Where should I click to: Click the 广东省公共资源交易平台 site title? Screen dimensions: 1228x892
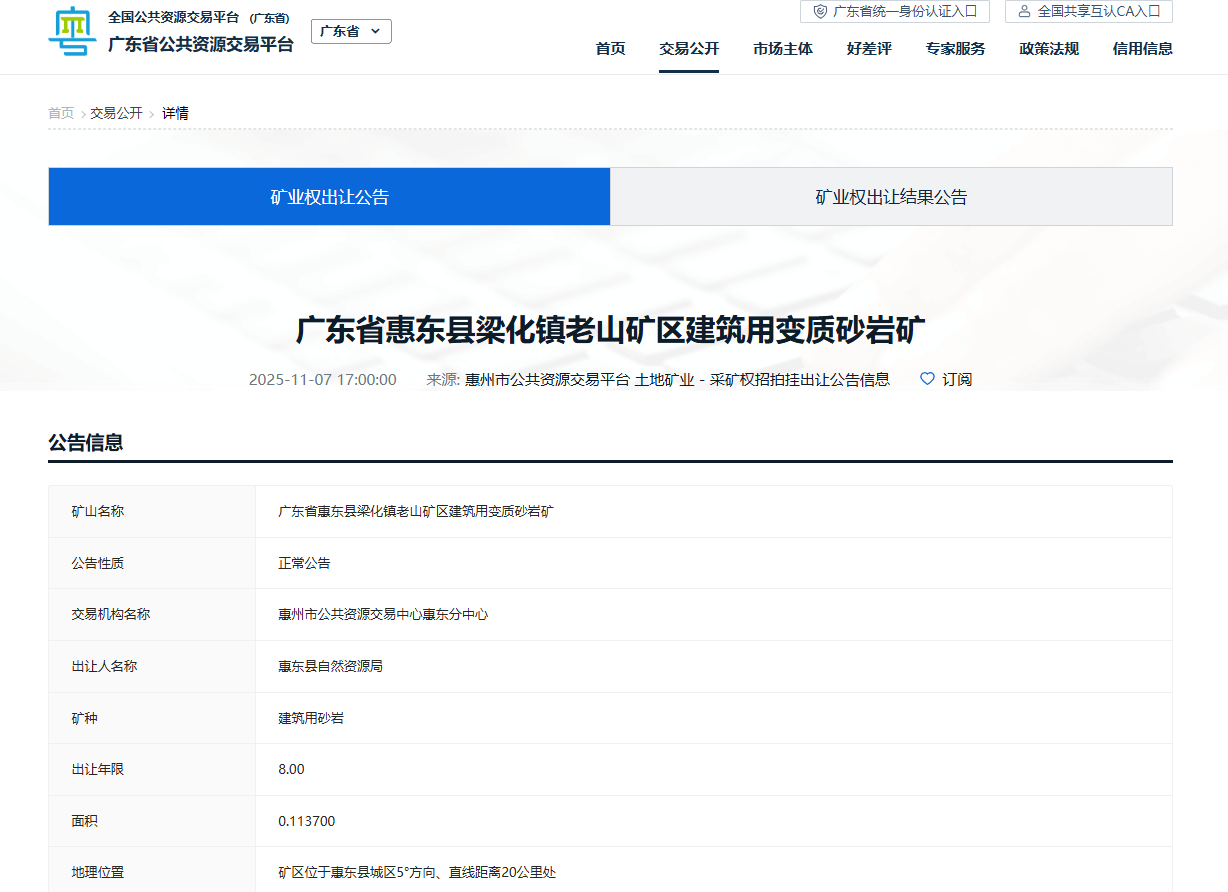[201, 44]
